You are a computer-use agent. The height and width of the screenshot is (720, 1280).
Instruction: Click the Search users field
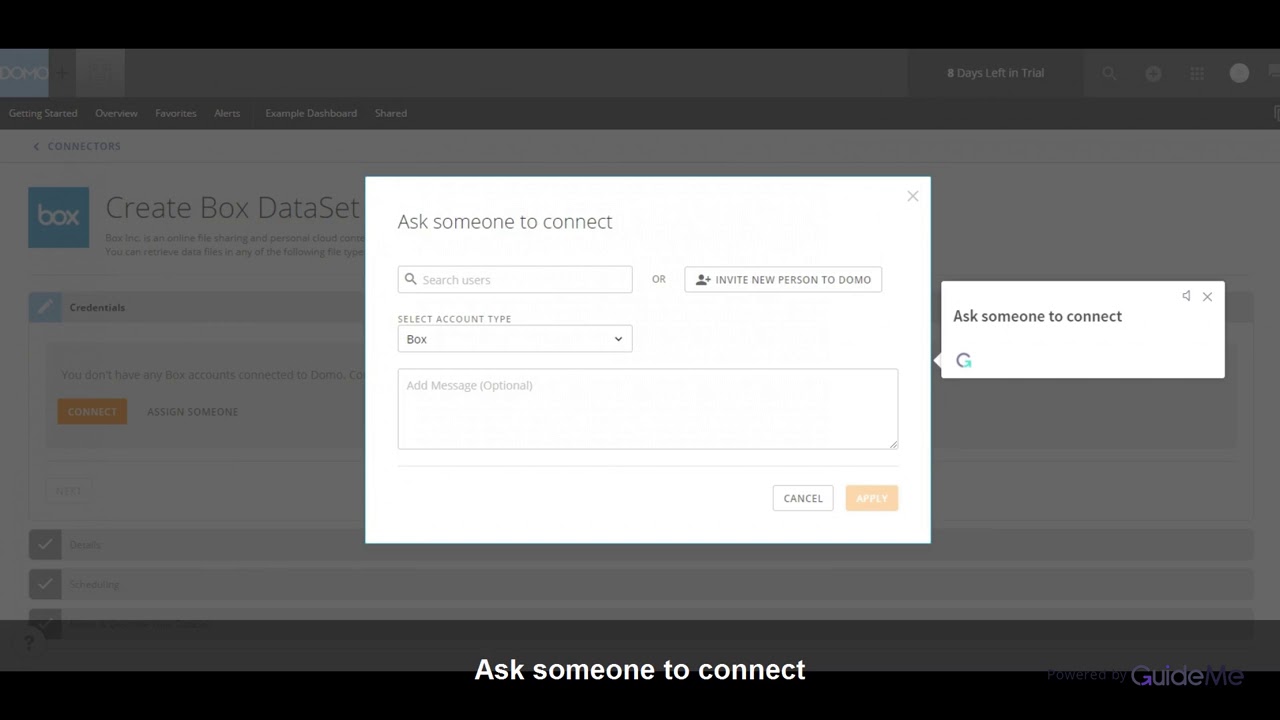click(515, 280)
